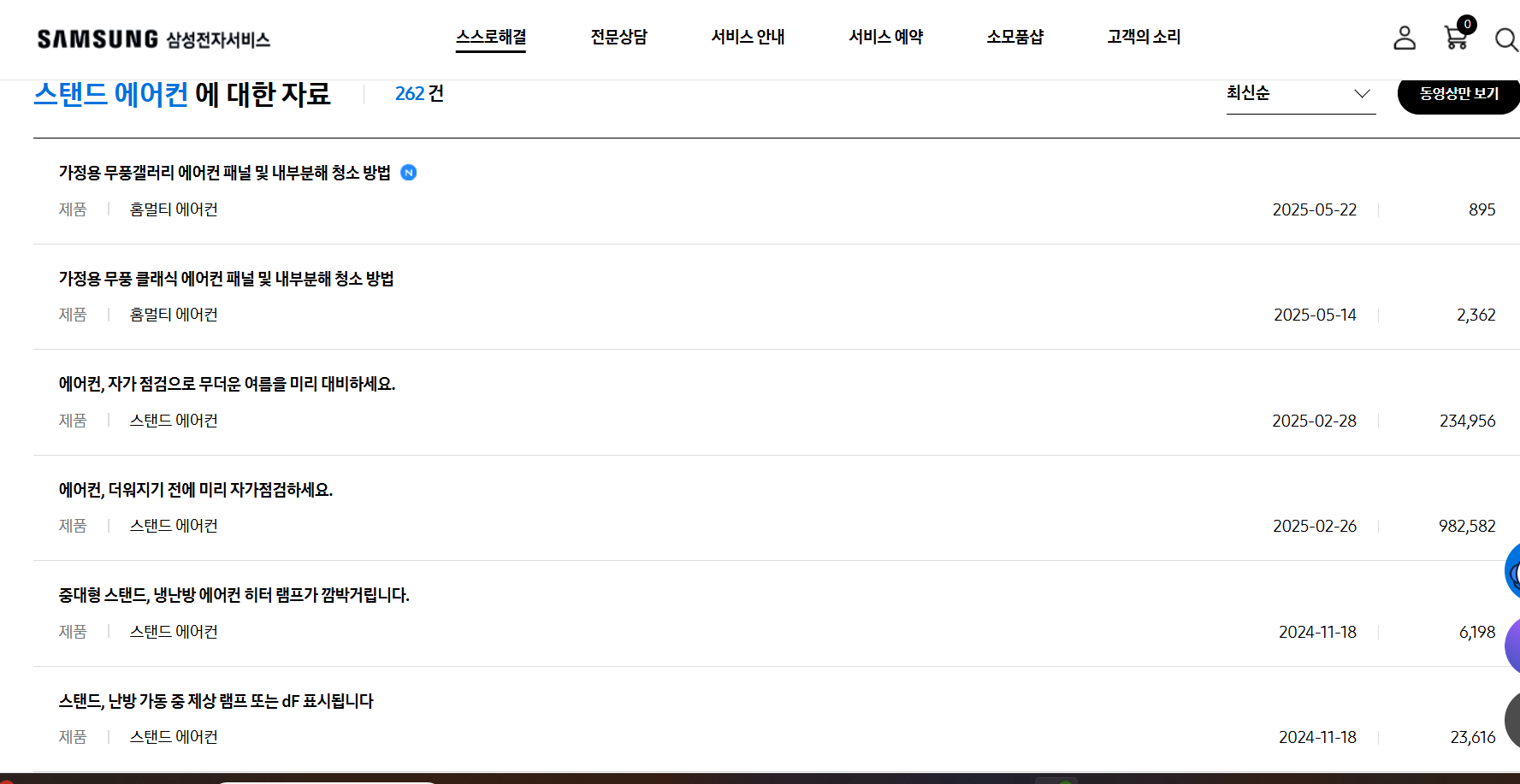Screen dimensions: 1520x784
Task: Open article 스탠드, 난방 가동 중 제상 램프 또는 dF 표시됩니다
Action: [216, 701]
